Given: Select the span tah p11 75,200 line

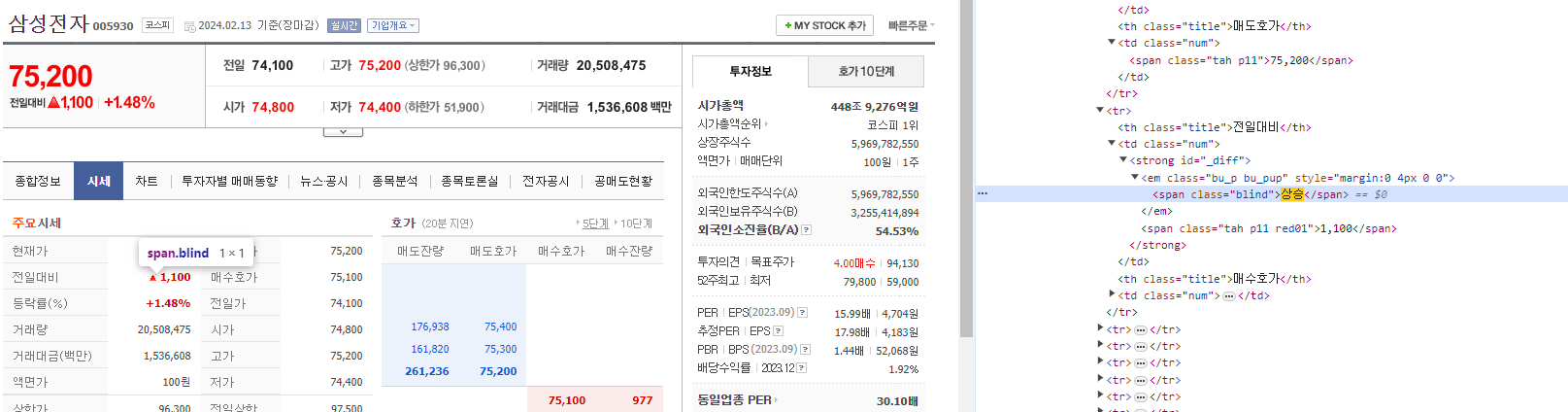Looking at the screenshot, I should [1241, 60].
